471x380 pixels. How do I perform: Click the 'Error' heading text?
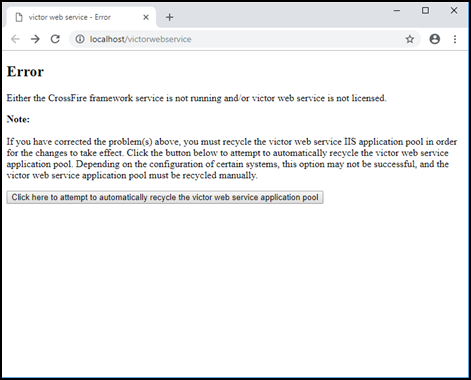pos(25,72)
